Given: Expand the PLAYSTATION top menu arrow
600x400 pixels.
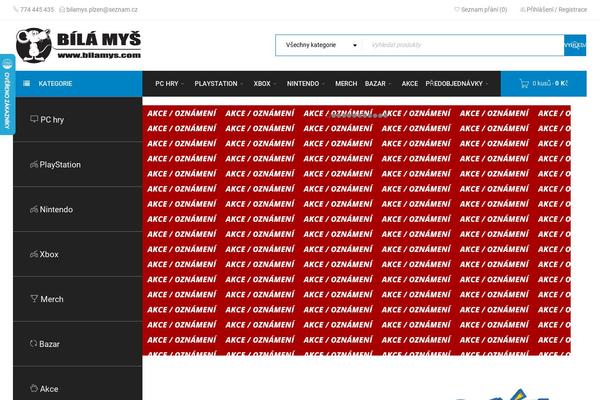Looking at the screenshot, I should pos(241,84).
